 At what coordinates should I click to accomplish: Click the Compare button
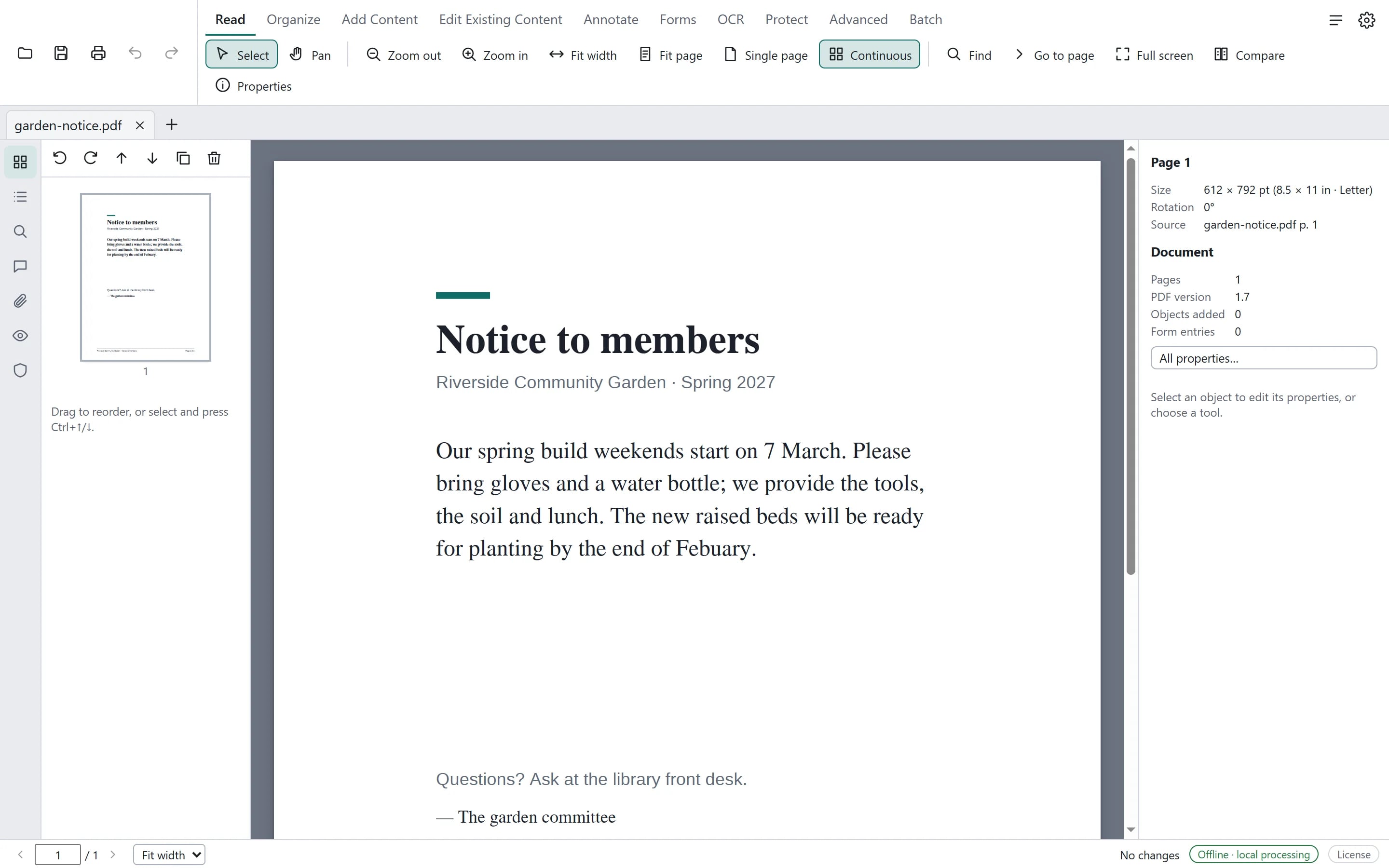(1250, 54)
